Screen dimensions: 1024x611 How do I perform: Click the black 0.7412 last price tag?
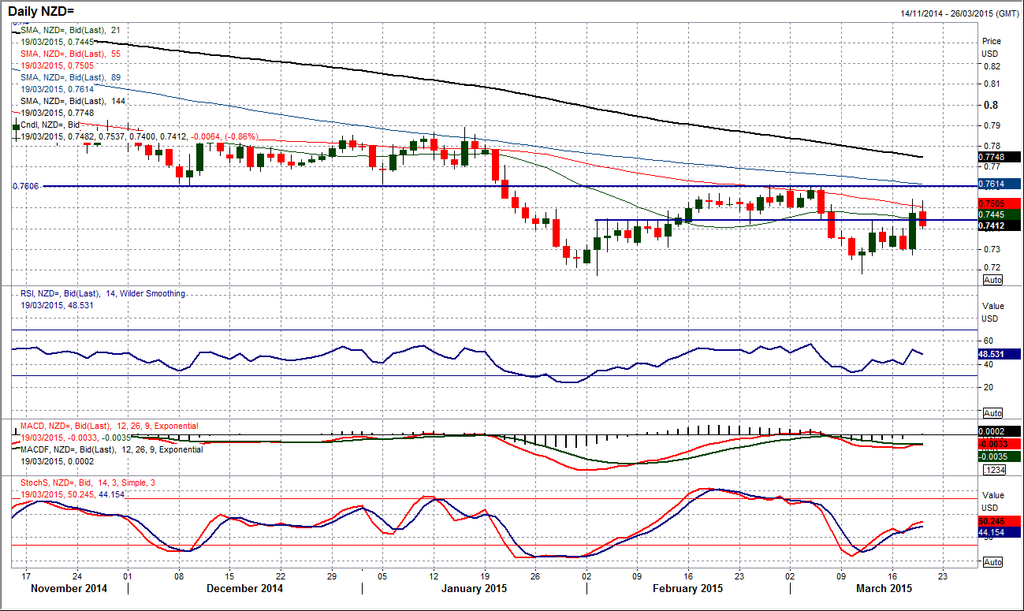pyautogui.click(x=999, y=226)
